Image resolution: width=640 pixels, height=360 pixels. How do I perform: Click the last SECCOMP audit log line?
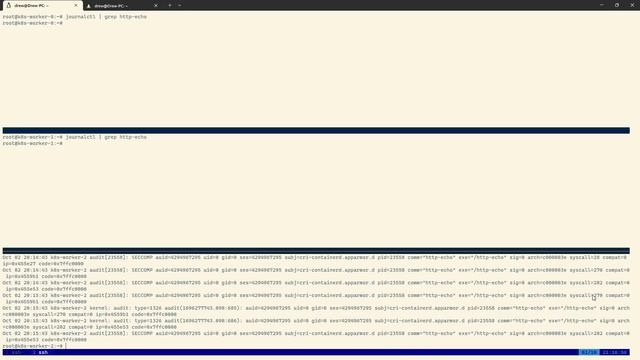[x=315, y=336]
